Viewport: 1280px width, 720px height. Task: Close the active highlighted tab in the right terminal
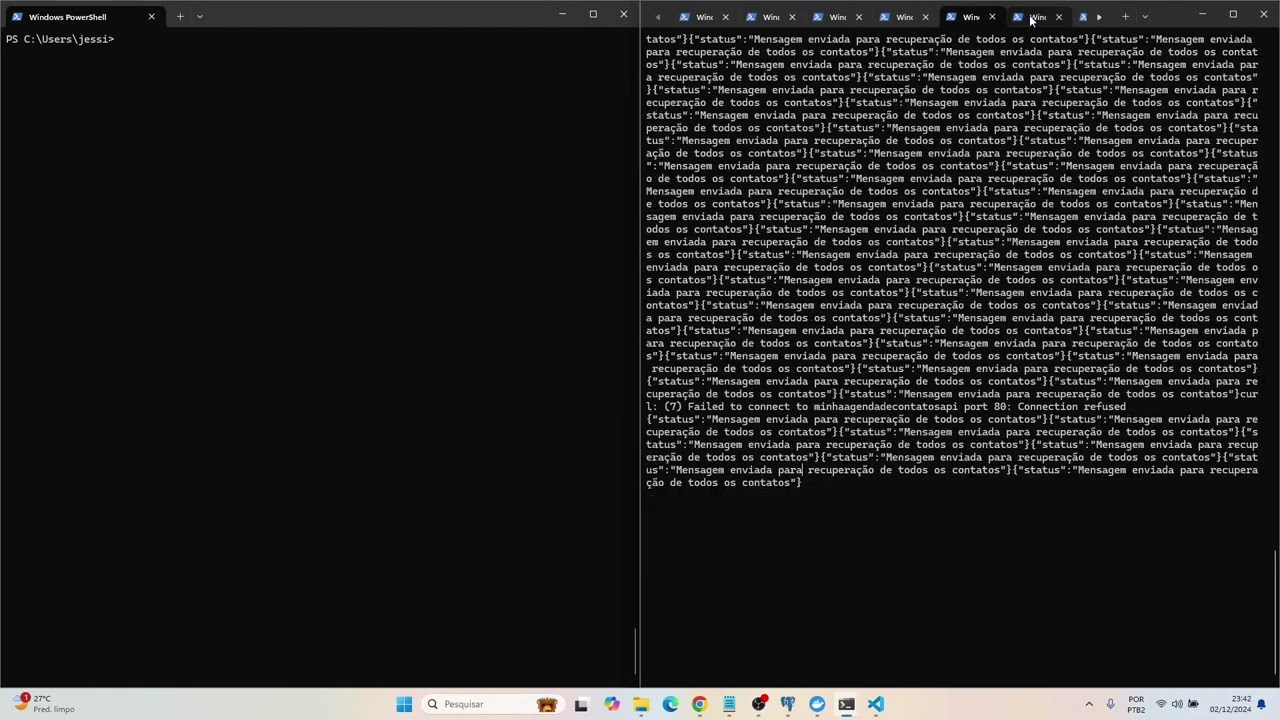point(992,17)
